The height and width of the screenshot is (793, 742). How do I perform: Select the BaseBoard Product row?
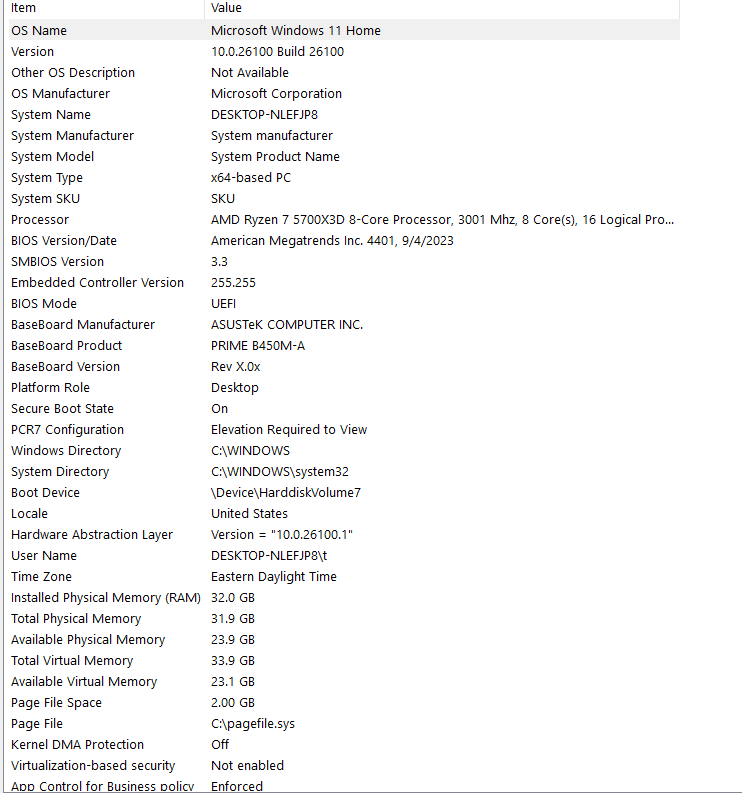(344, 346)
